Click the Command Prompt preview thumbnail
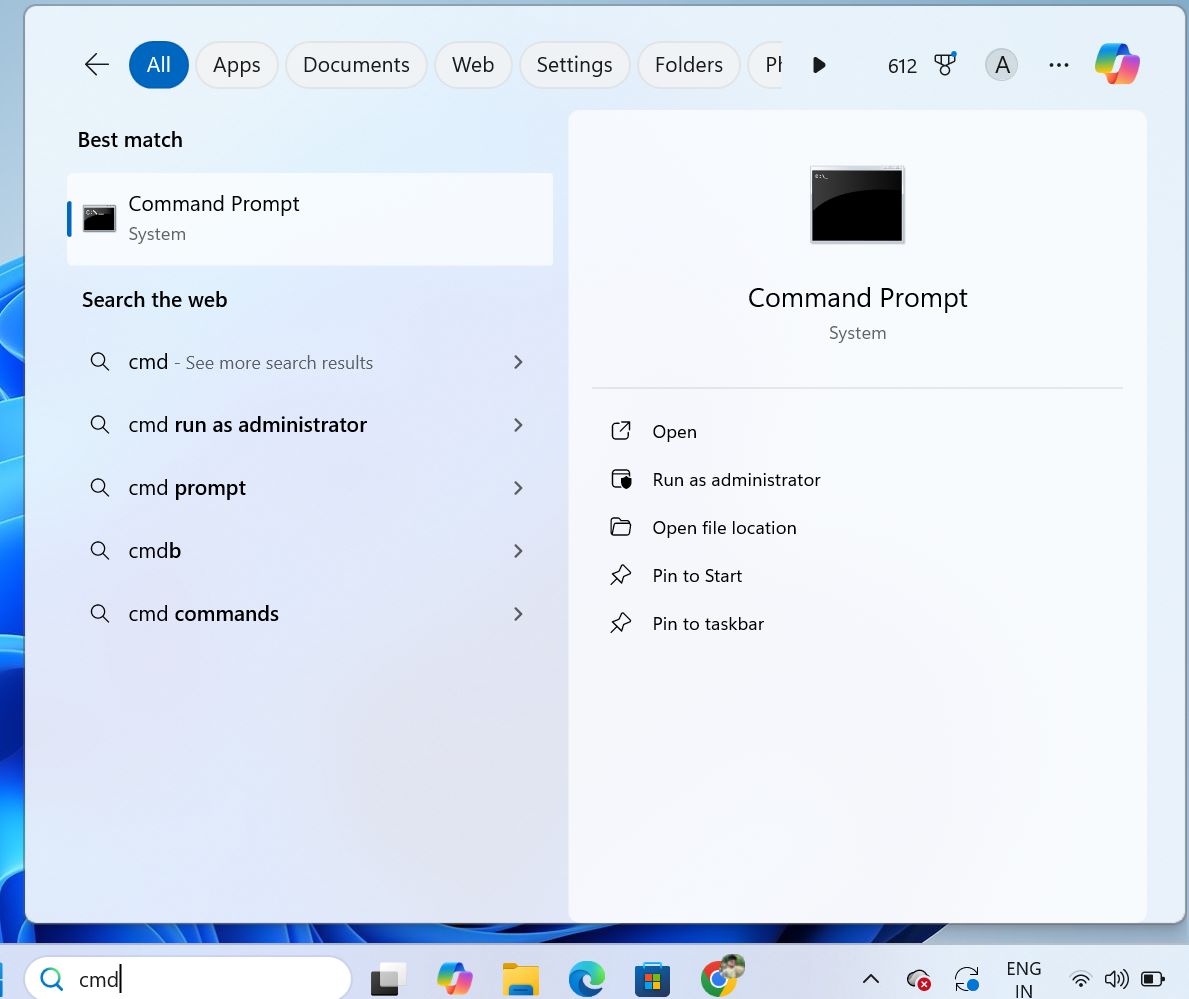 pyautogui.click(x=856, y=203)
